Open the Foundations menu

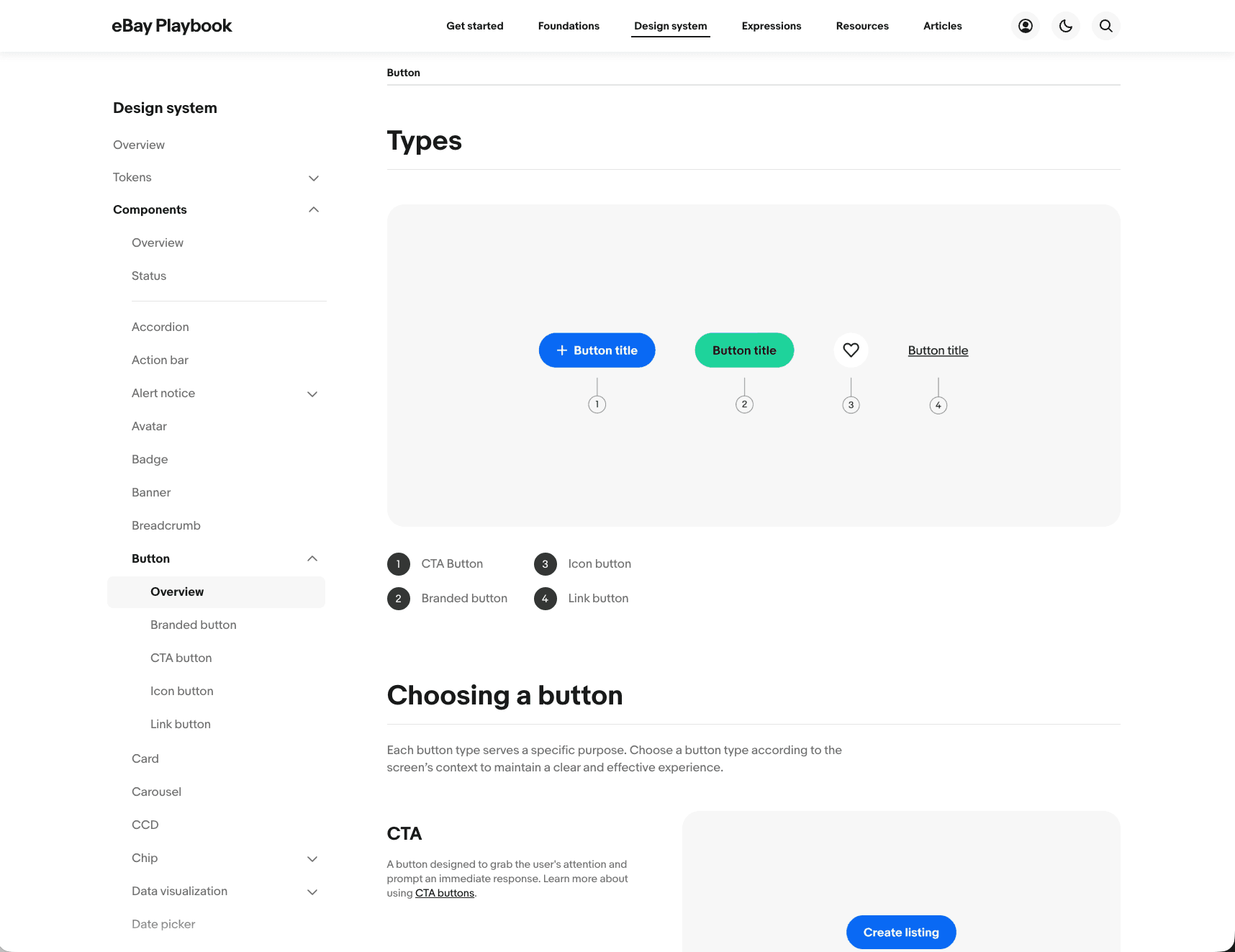click(569, 26)
